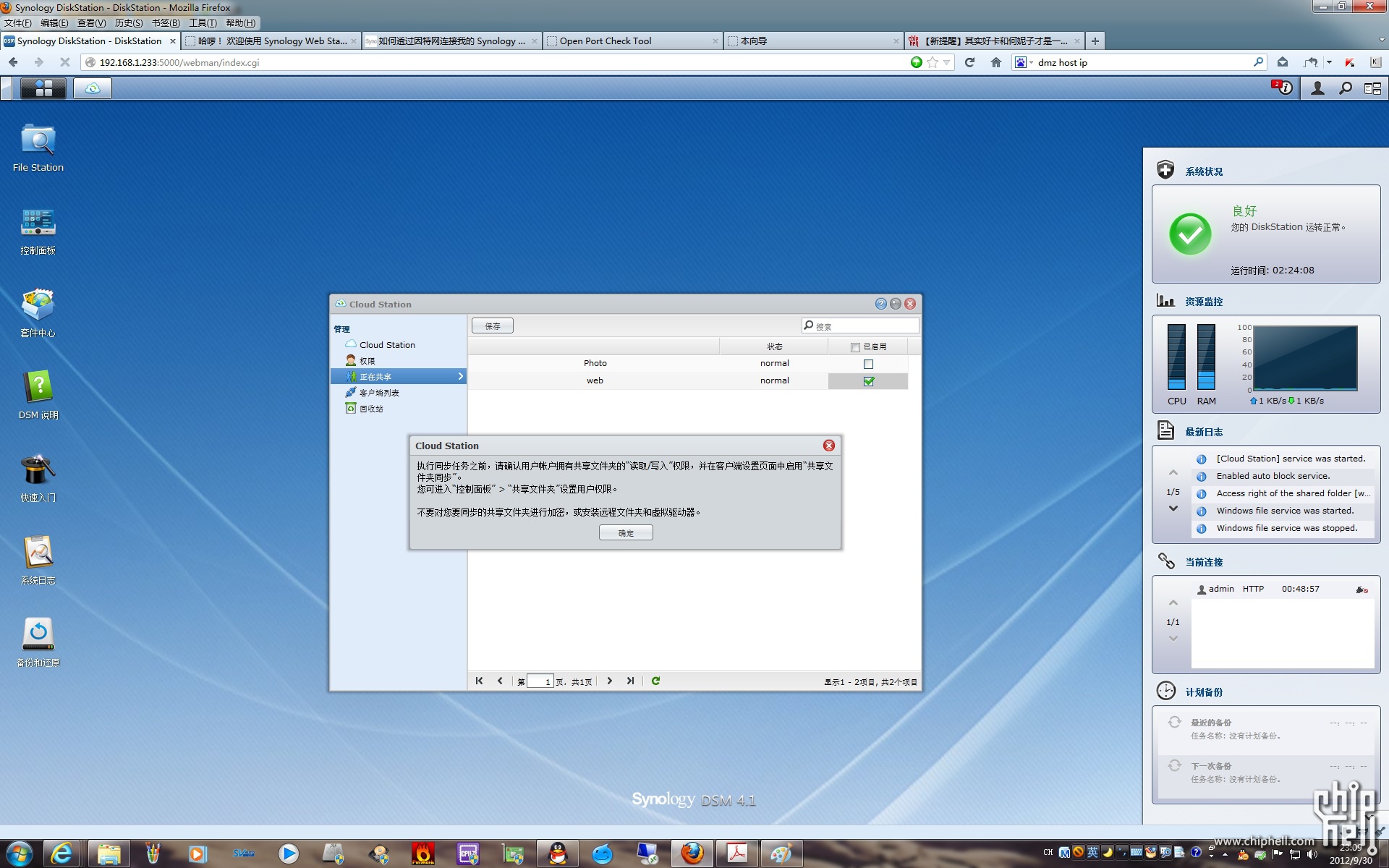
Task: Disable the web shared folder checkbox
Action: click(868, 381)
